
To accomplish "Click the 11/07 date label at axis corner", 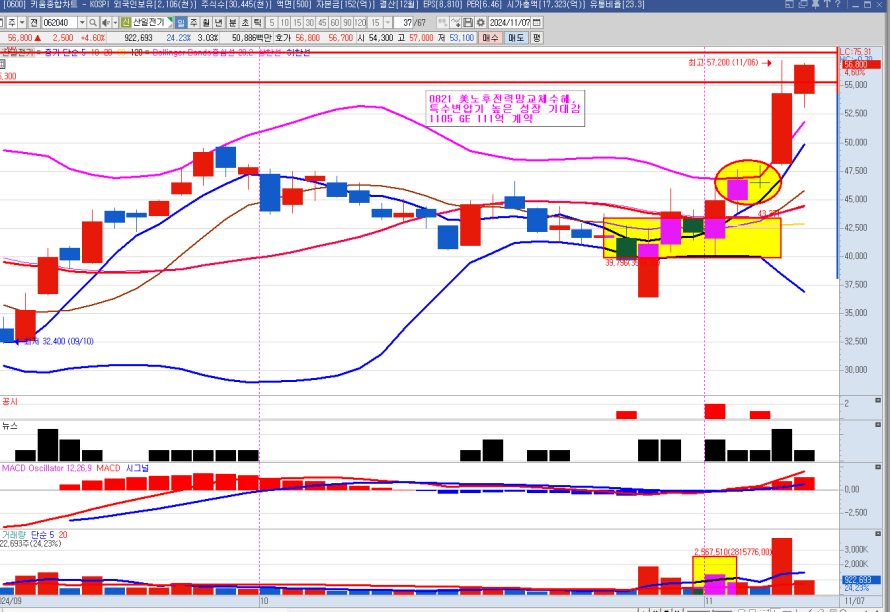I will point(855,601).
